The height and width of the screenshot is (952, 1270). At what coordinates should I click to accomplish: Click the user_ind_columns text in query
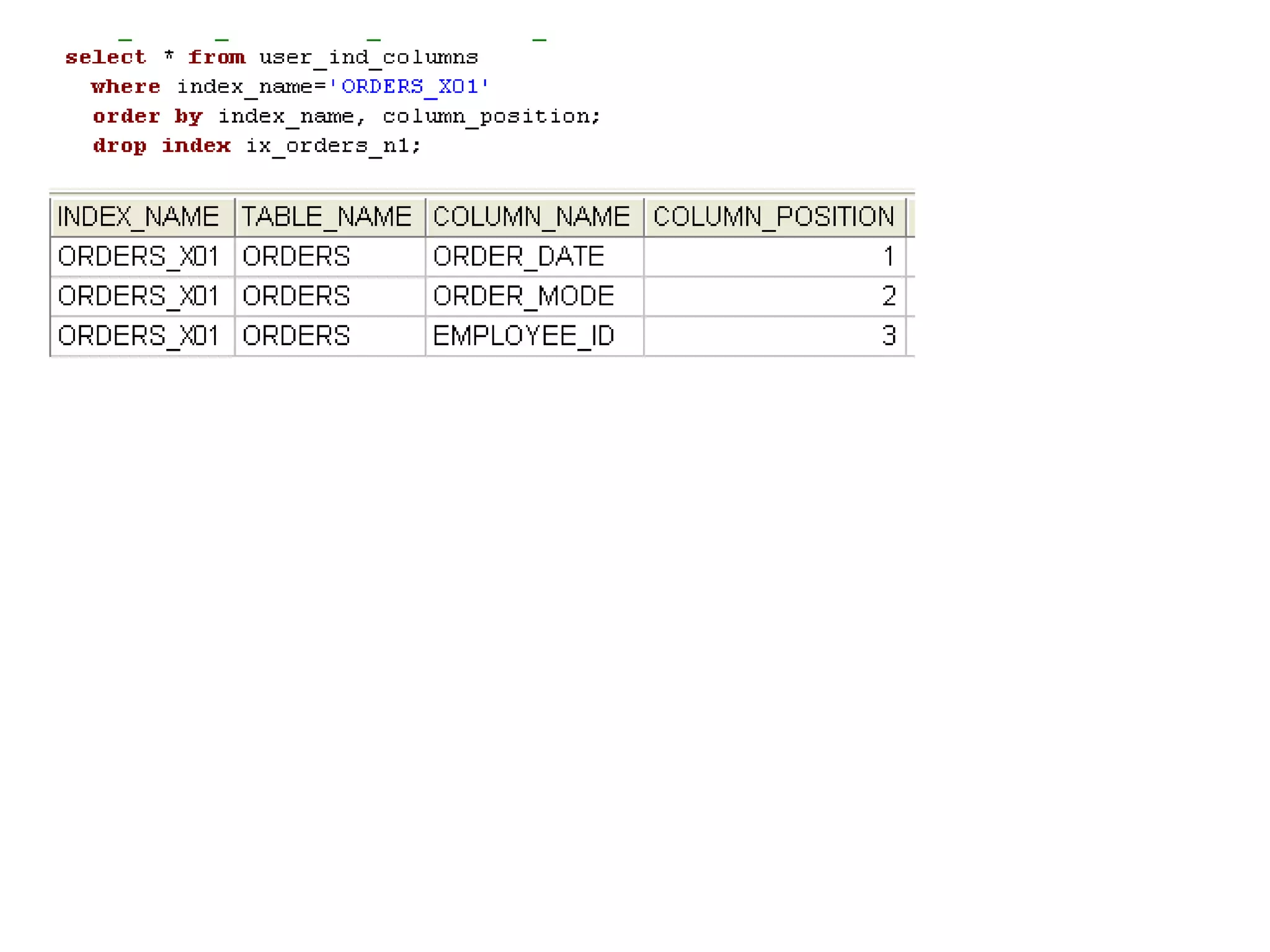(368, 58)
